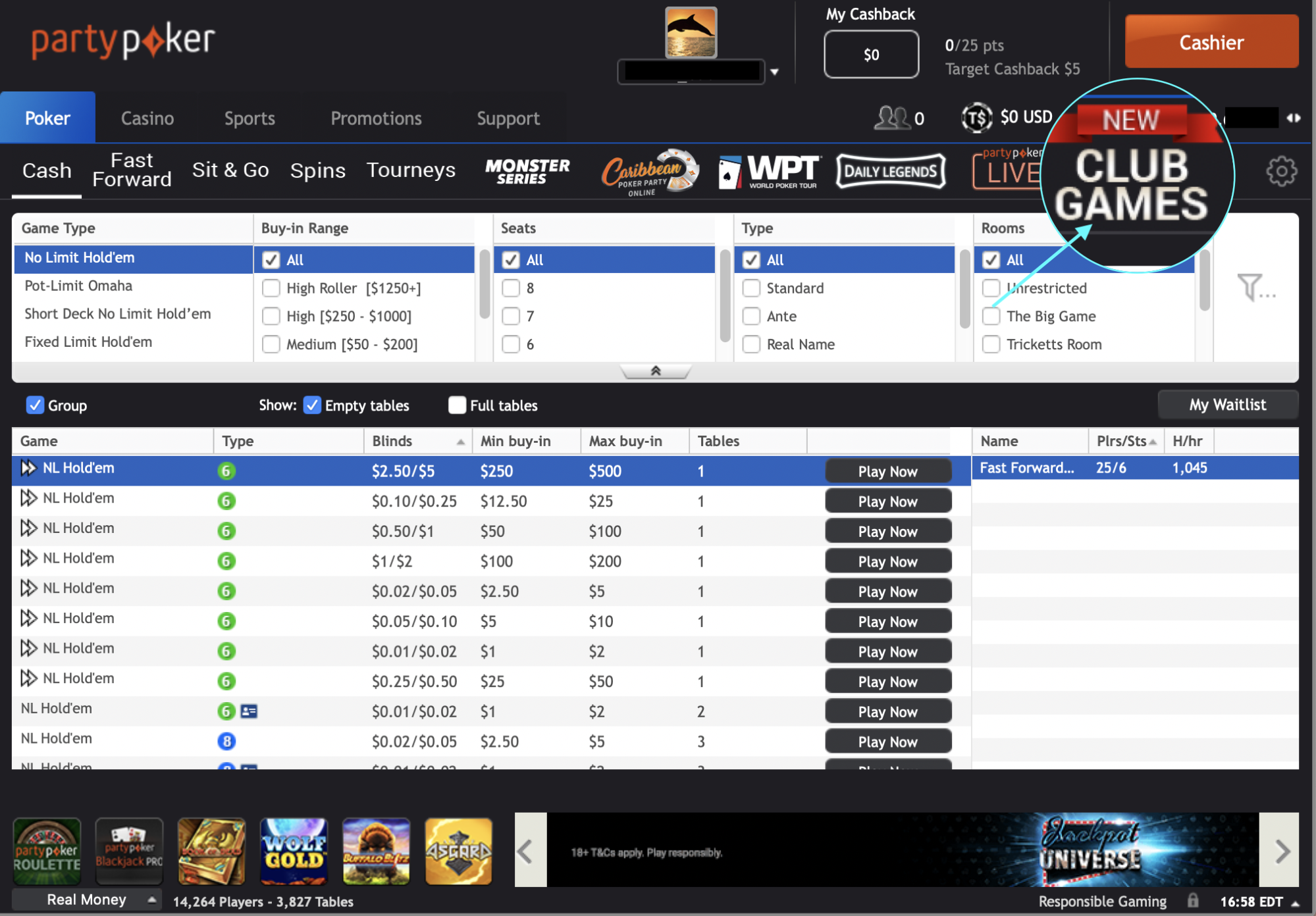This screenshot has width=1316, height=916.
Task: Click the real-name card icon on $0.01/$0.02 row
Action: coord(249,711)
